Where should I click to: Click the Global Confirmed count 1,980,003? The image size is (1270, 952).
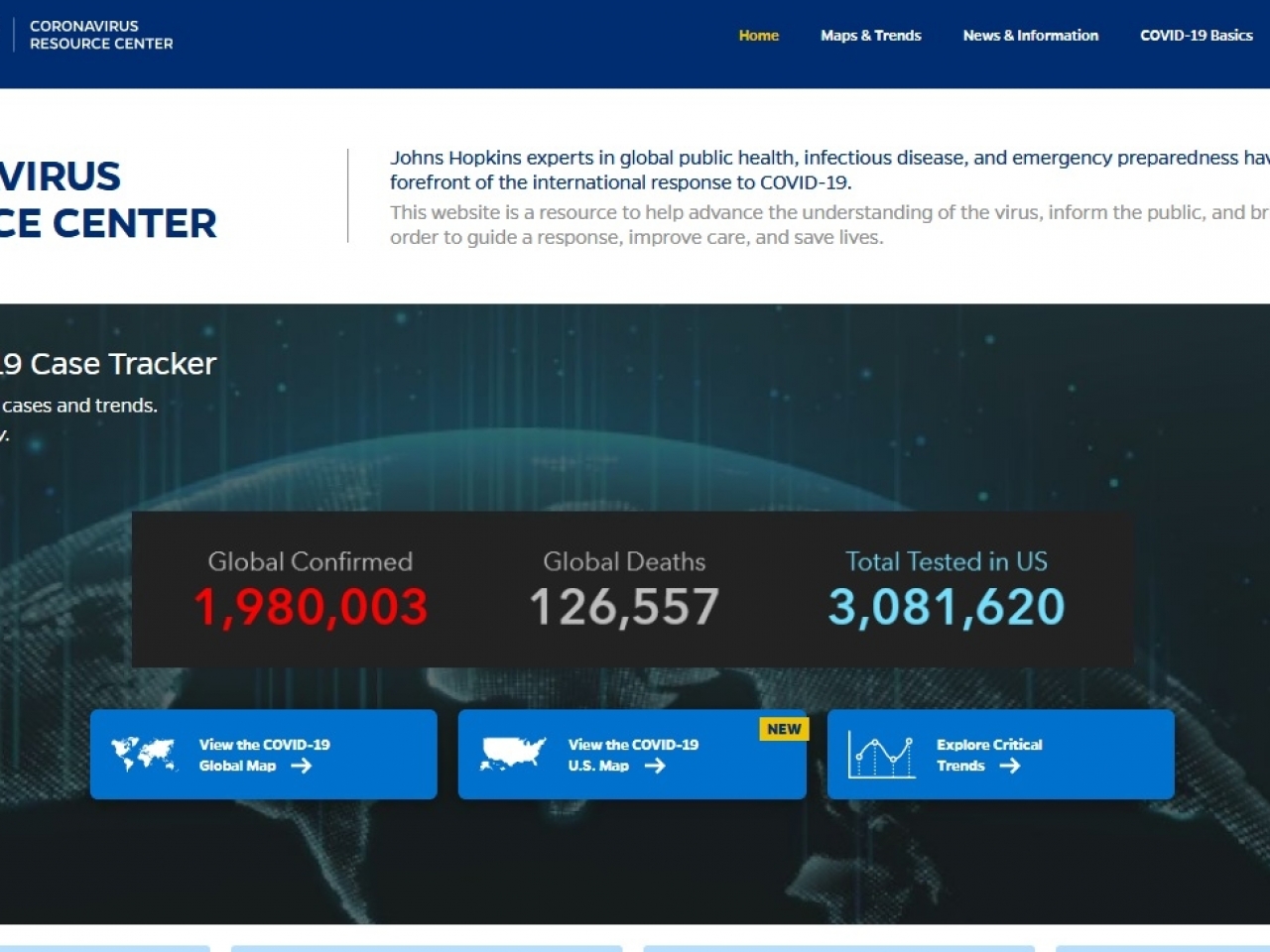pos(311,607)
